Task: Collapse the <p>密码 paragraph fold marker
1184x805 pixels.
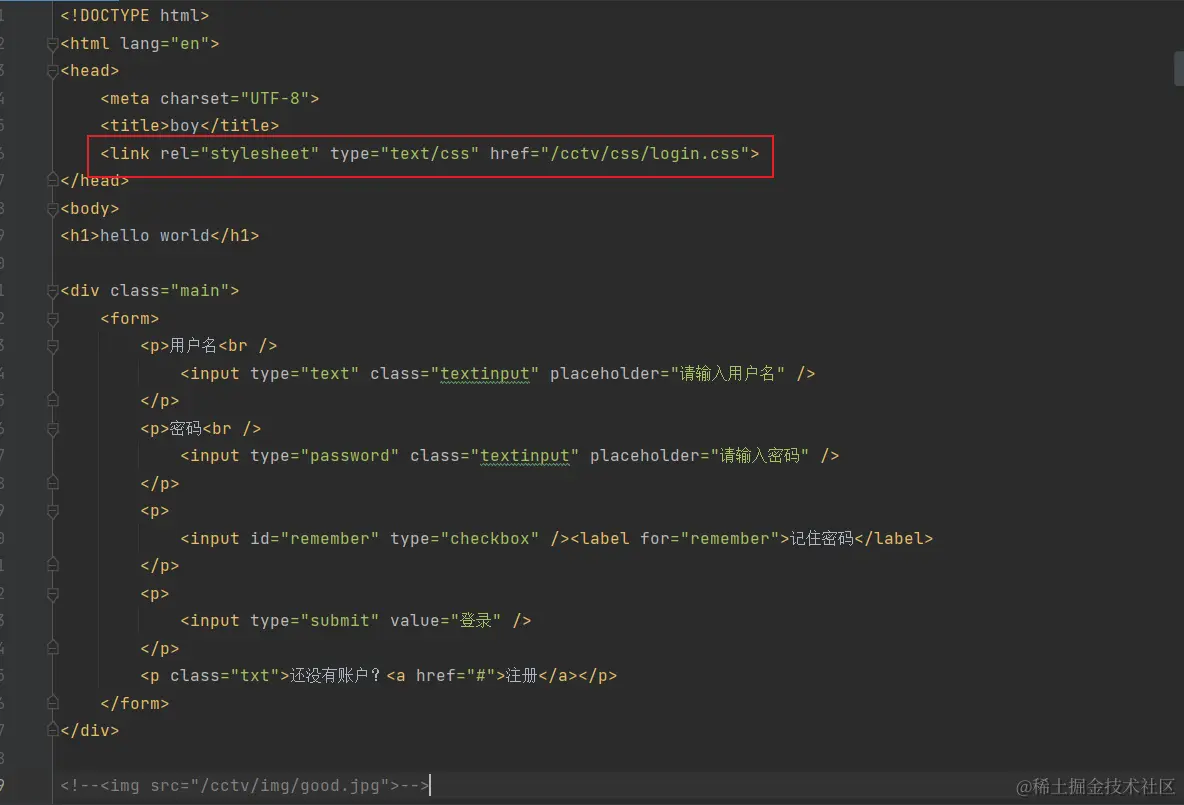Action: 53,430
